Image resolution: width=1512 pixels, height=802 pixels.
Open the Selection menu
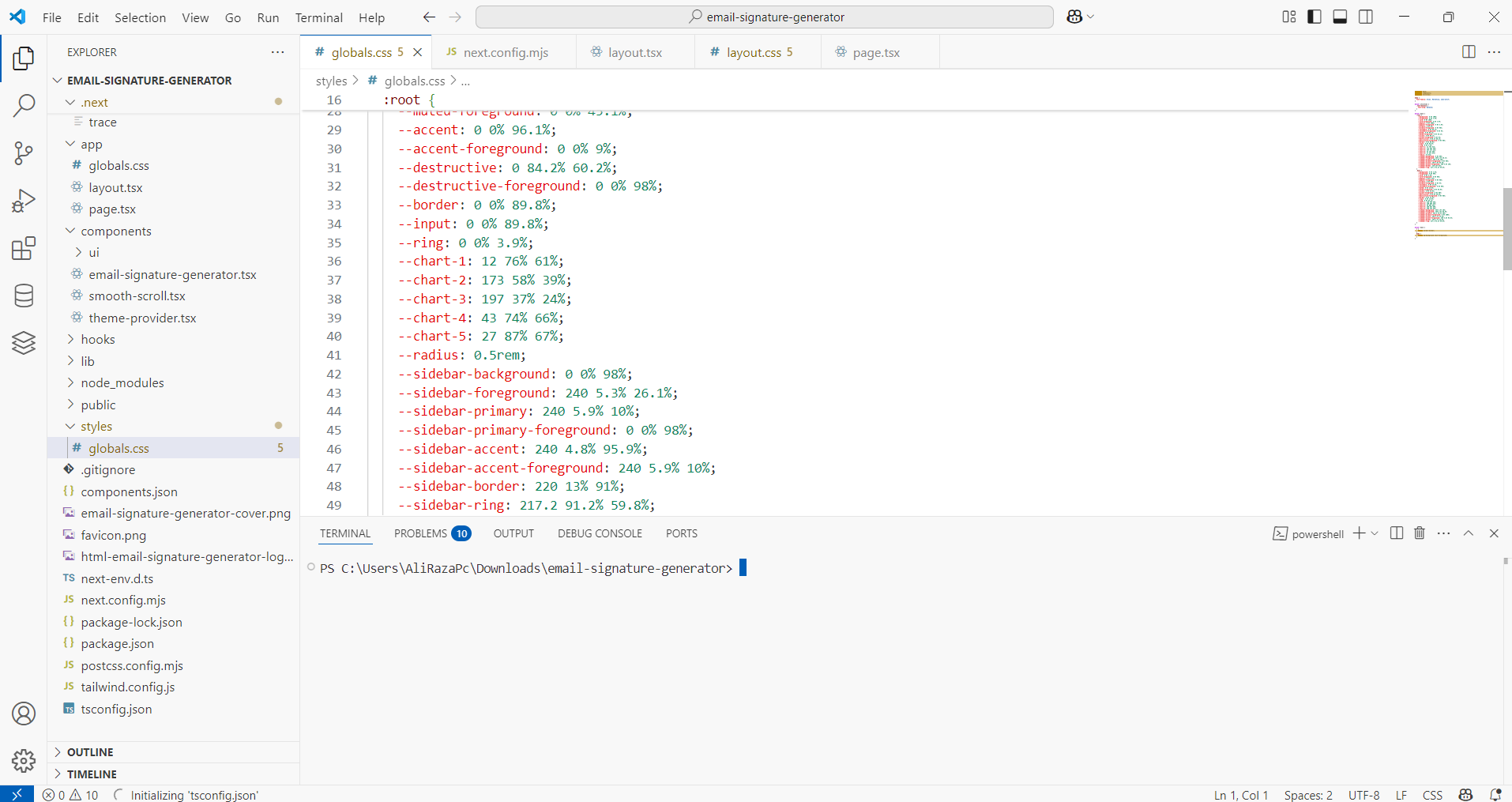140,17
